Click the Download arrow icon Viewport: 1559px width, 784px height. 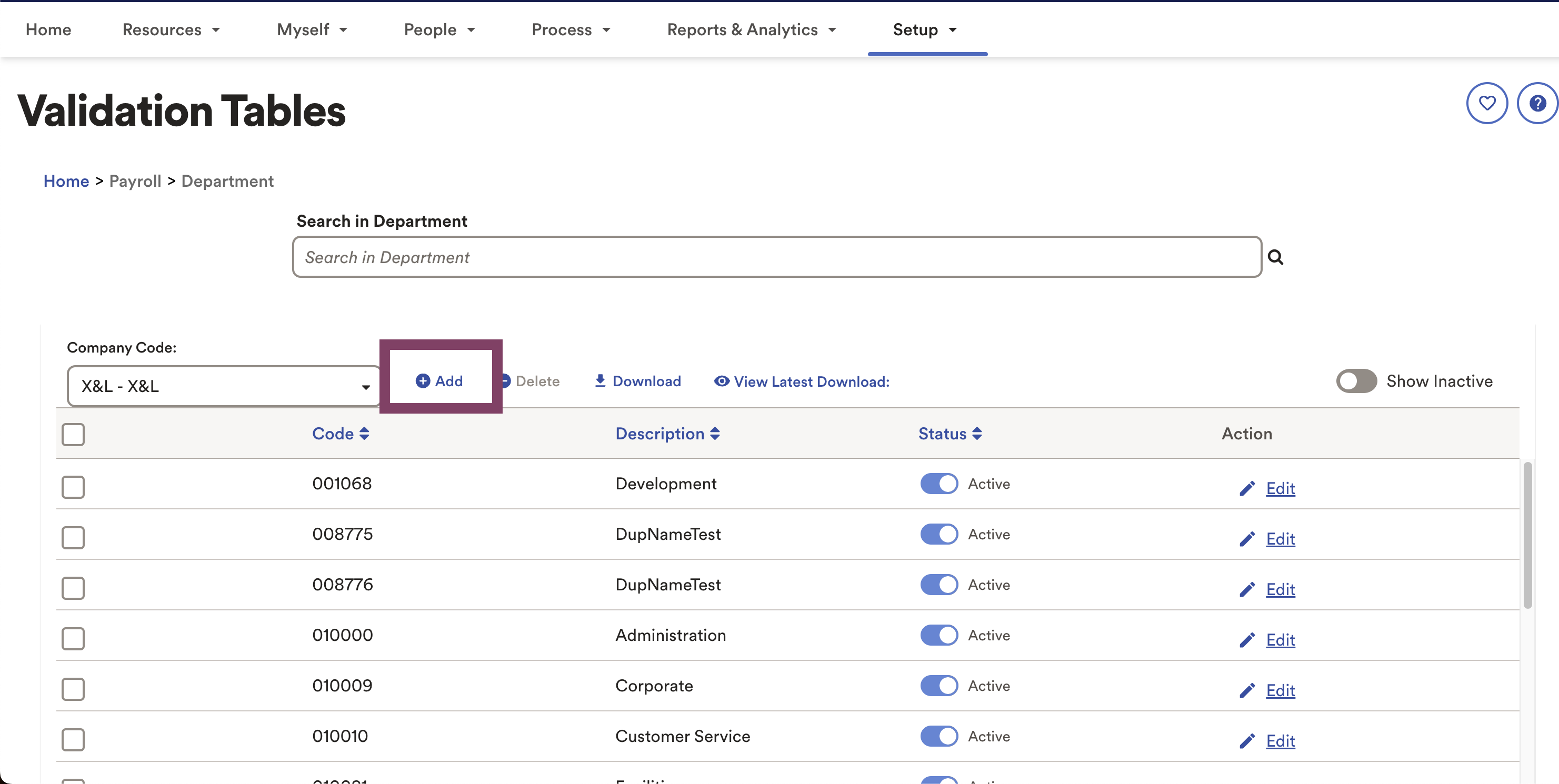tap(599, 380)
